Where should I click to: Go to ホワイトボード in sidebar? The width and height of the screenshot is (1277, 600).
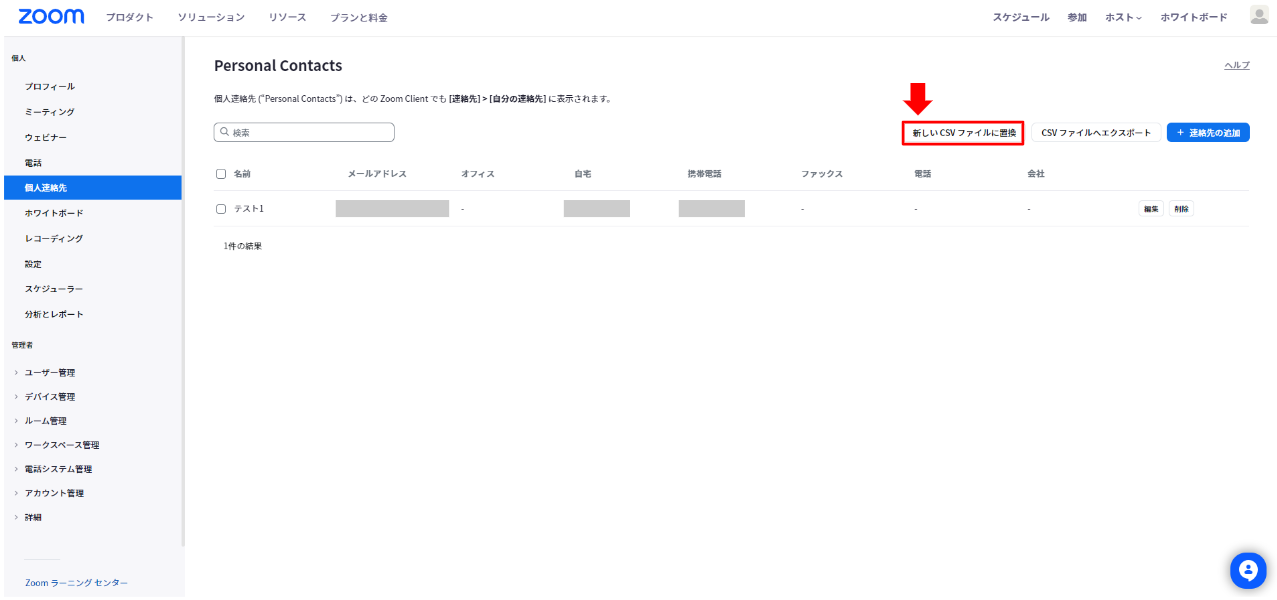pyautogui.click(x=54, y=213)
